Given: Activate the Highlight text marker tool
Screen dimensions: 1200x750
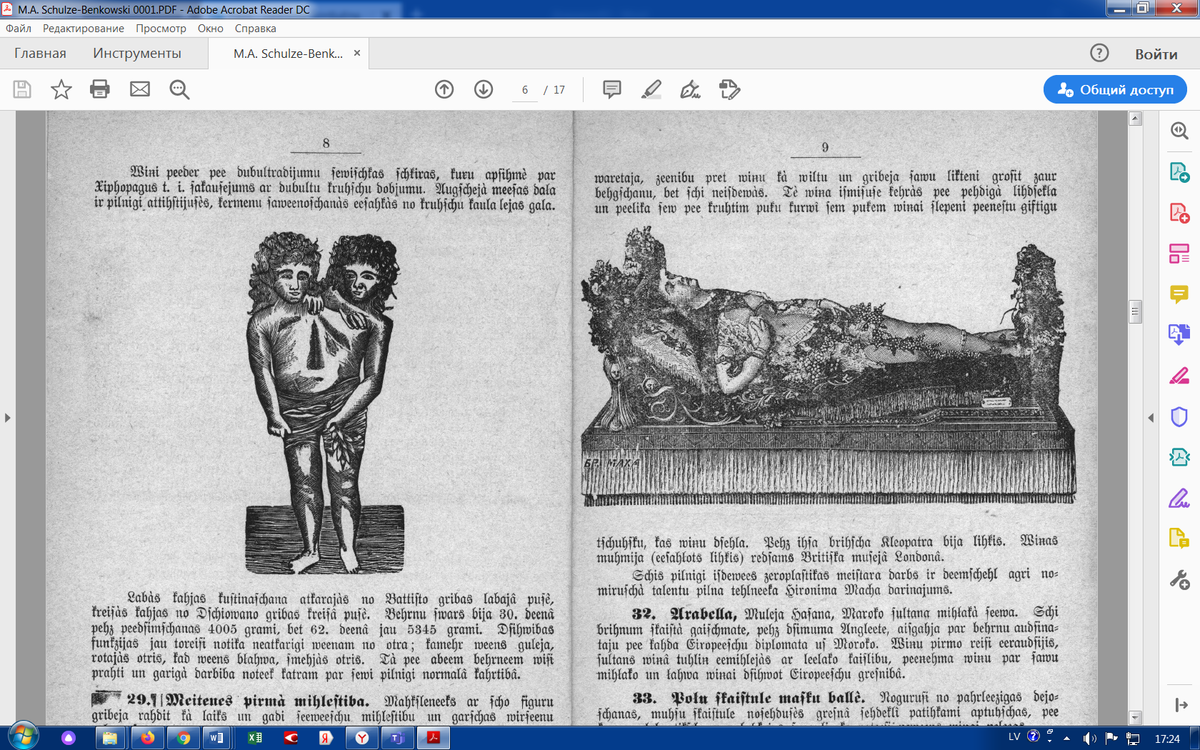Looking at the screenshot, I should [651, 90].
